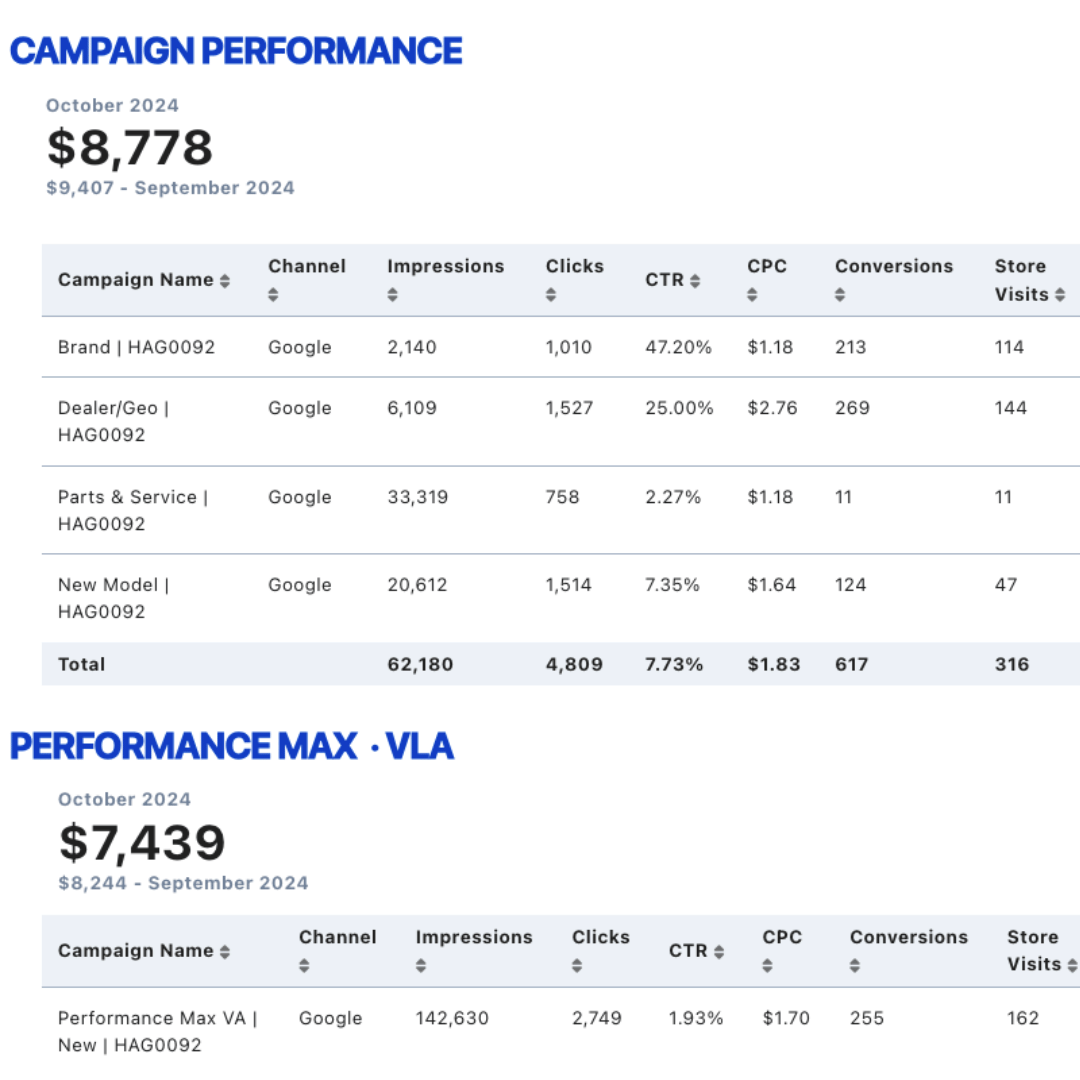This screenshot has height=1080, width=1080.
Task: Sort Performance Max table by Conversions arrows
Action: pos(855,966)
